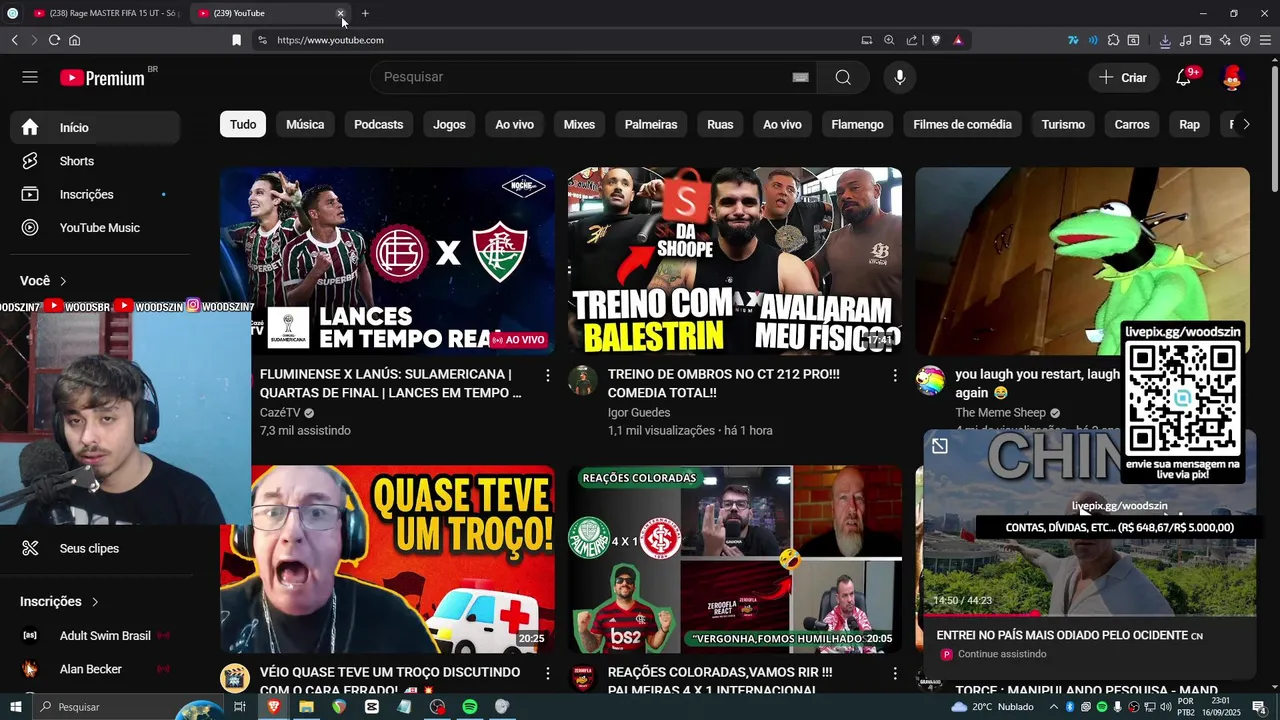Select the Jogos filter chip
Screen dimensions: 1280x720
click(x=449, y=124)
